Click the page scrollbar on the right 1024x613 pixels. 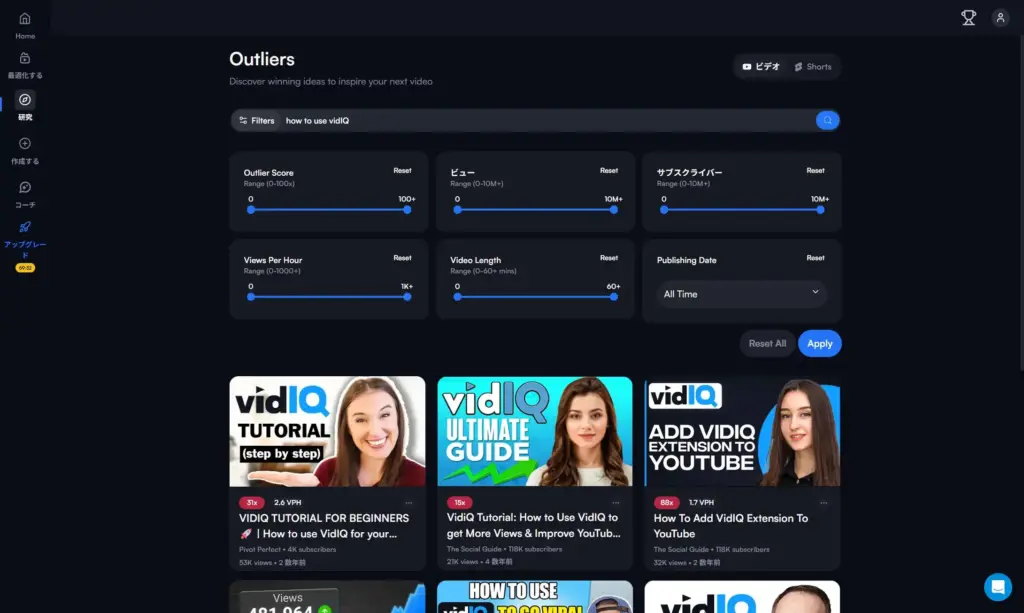click(1021, 202)
